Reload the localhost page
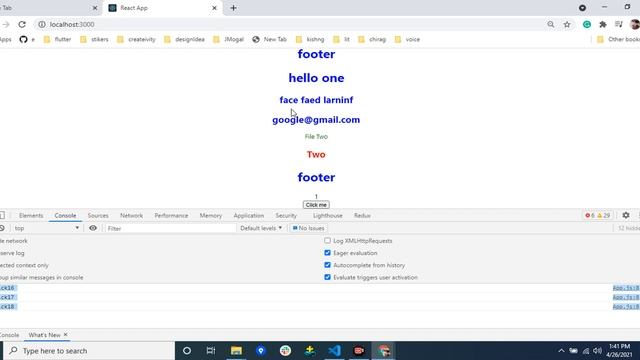 22,24
